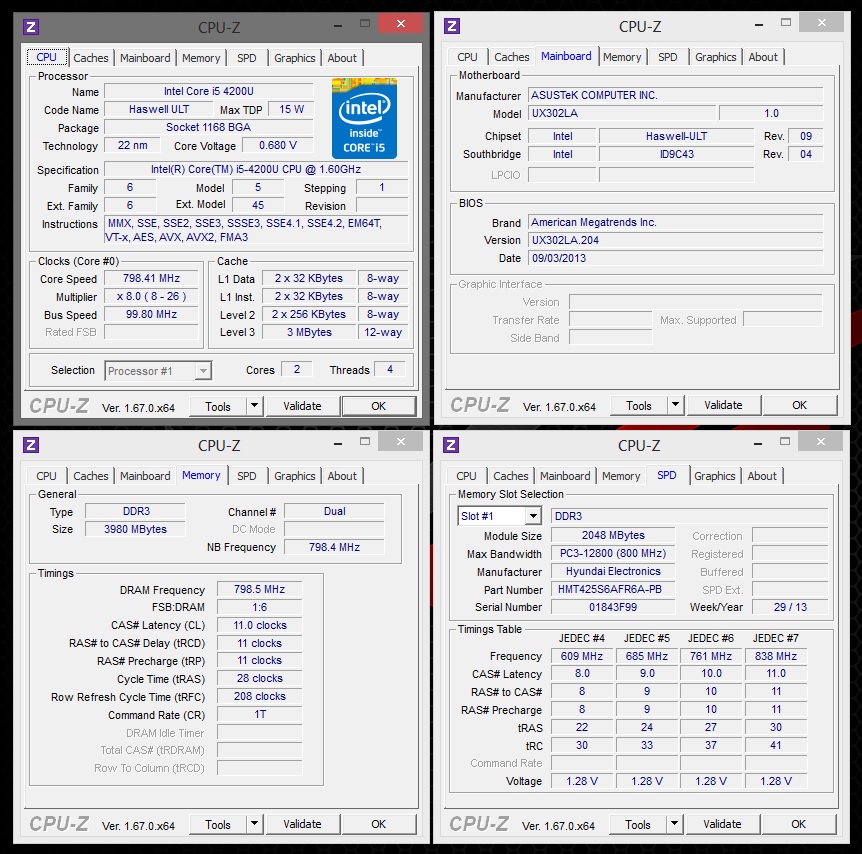Click JEDEC #7 frequency 838 MHz cell

[x=776, y=656]
